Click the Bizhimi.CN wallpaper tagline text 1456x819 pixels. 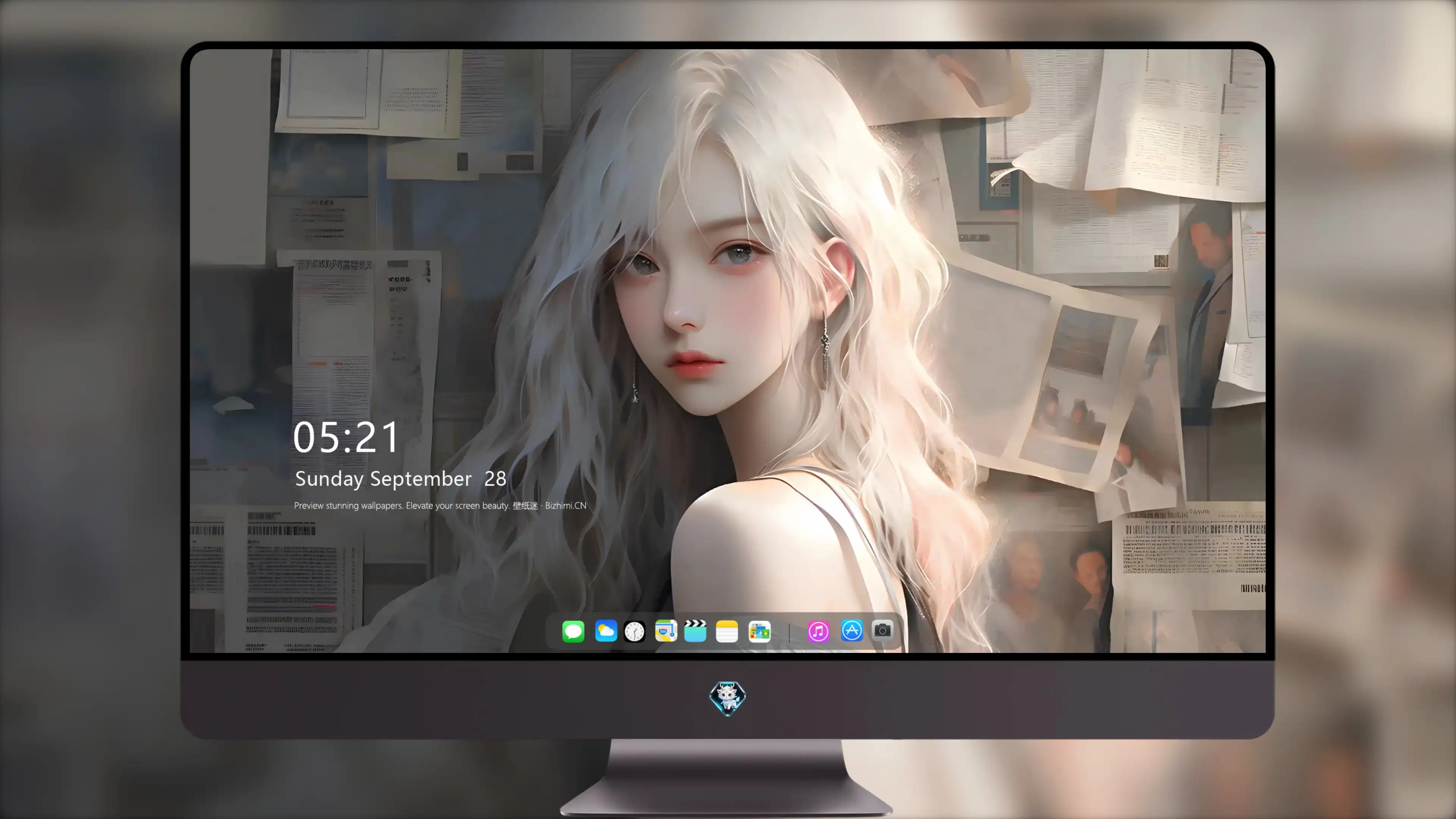(440, 505)
